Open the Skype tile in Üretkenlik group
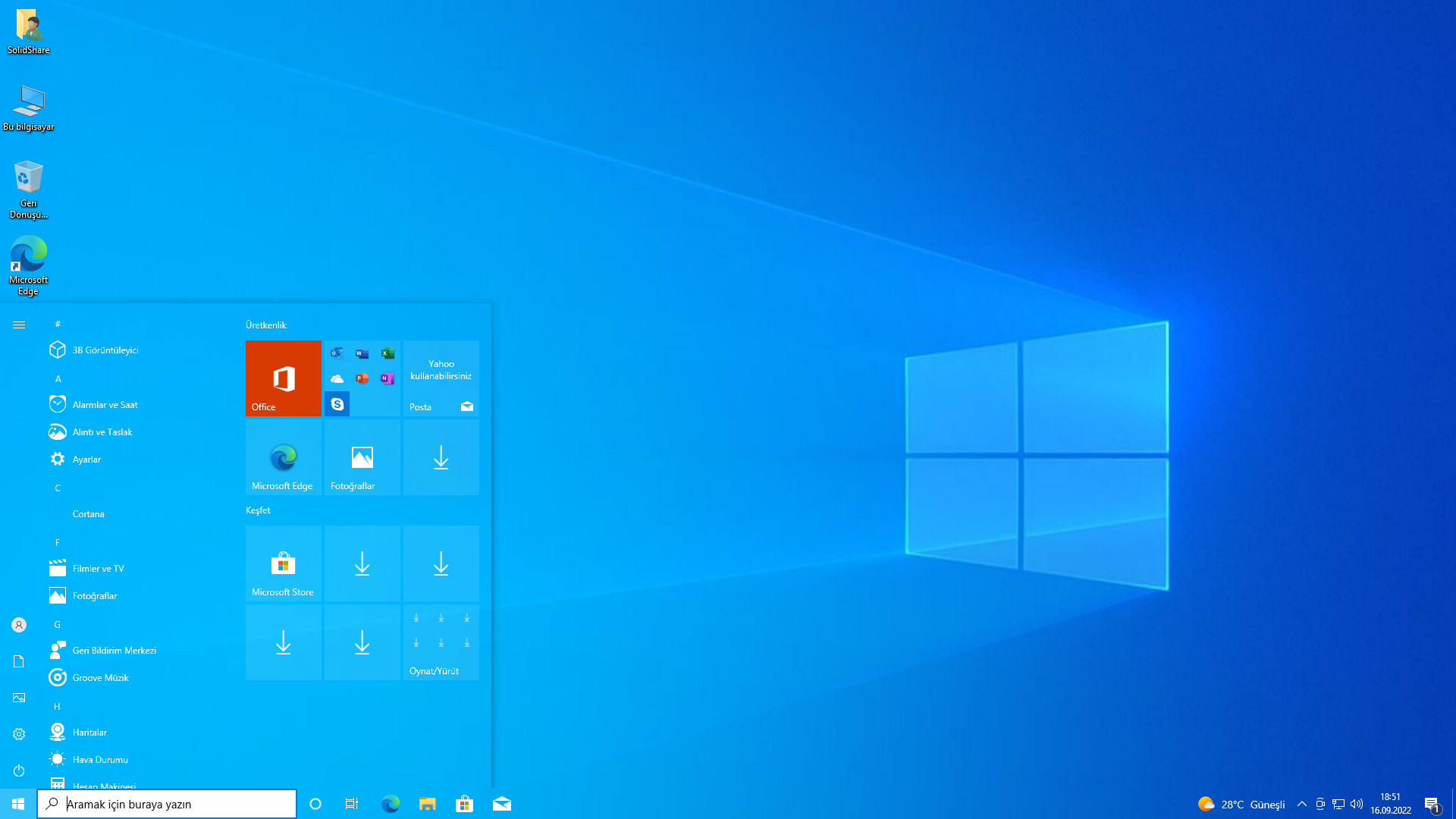 point(337,404)
